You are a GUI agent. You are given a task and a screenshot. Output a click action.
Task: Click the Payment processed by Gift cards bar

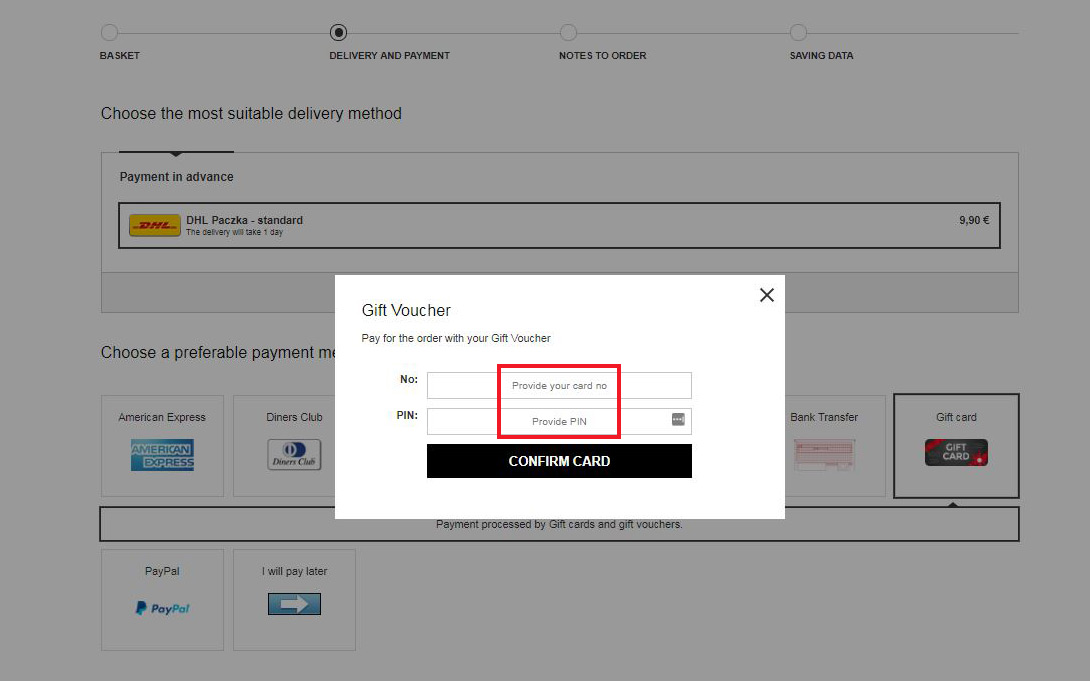click(x=559, y=525)
